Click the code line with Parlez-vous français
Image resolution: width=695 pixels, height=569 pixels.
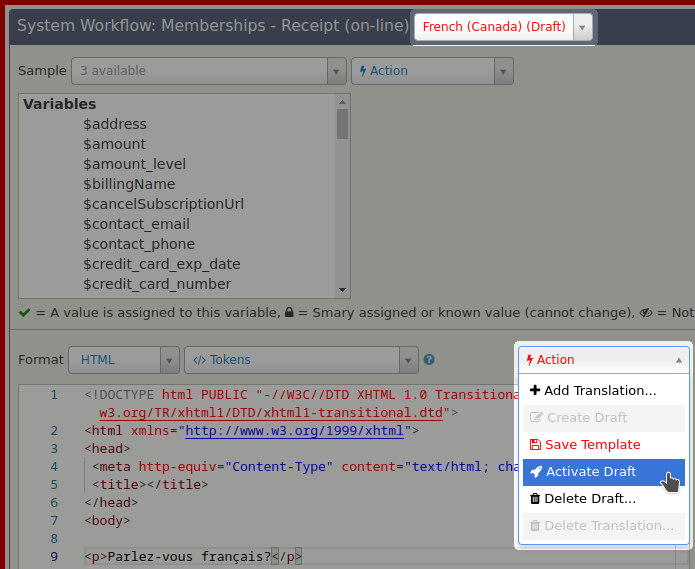pos(190,557)
